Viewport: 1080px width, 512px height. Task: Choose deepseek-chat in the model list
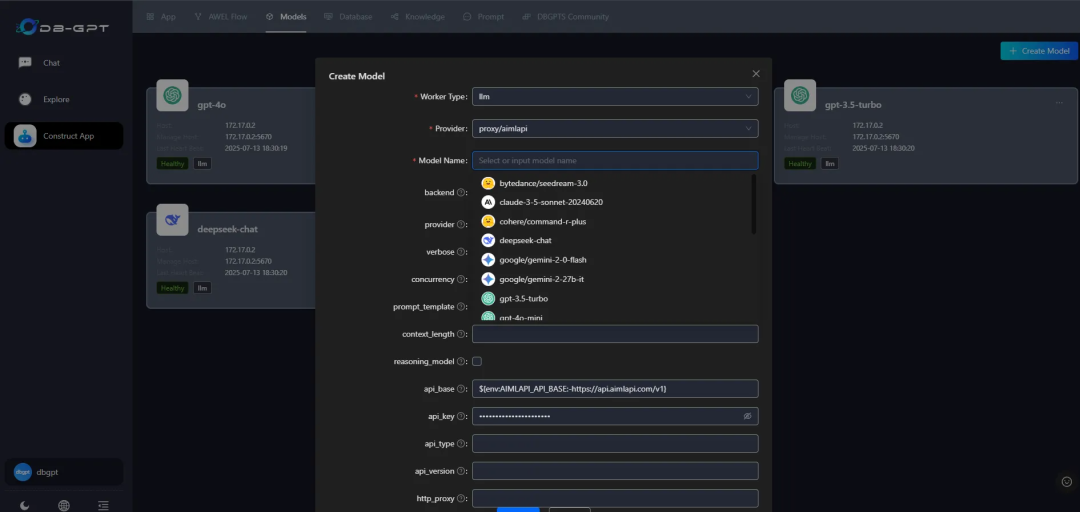pos(525,241)
